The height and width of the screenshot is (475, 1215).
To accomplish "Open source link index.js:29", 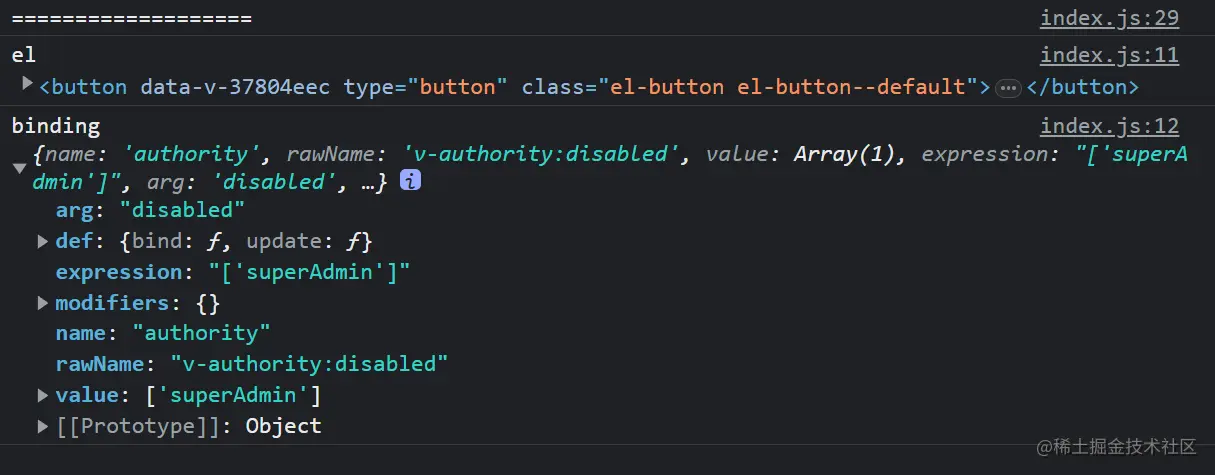I will coord(1109,18).
